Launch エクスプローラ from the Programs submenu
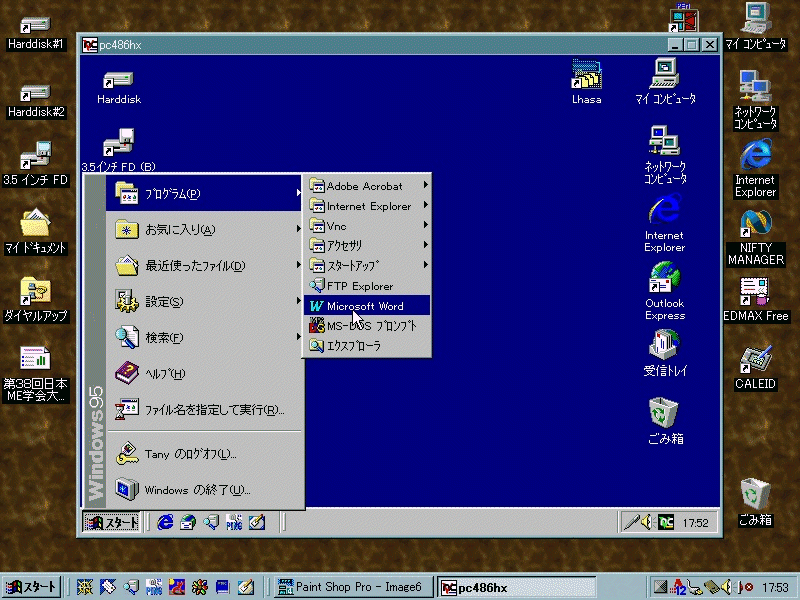800x600 pixels. click(367, 345)
